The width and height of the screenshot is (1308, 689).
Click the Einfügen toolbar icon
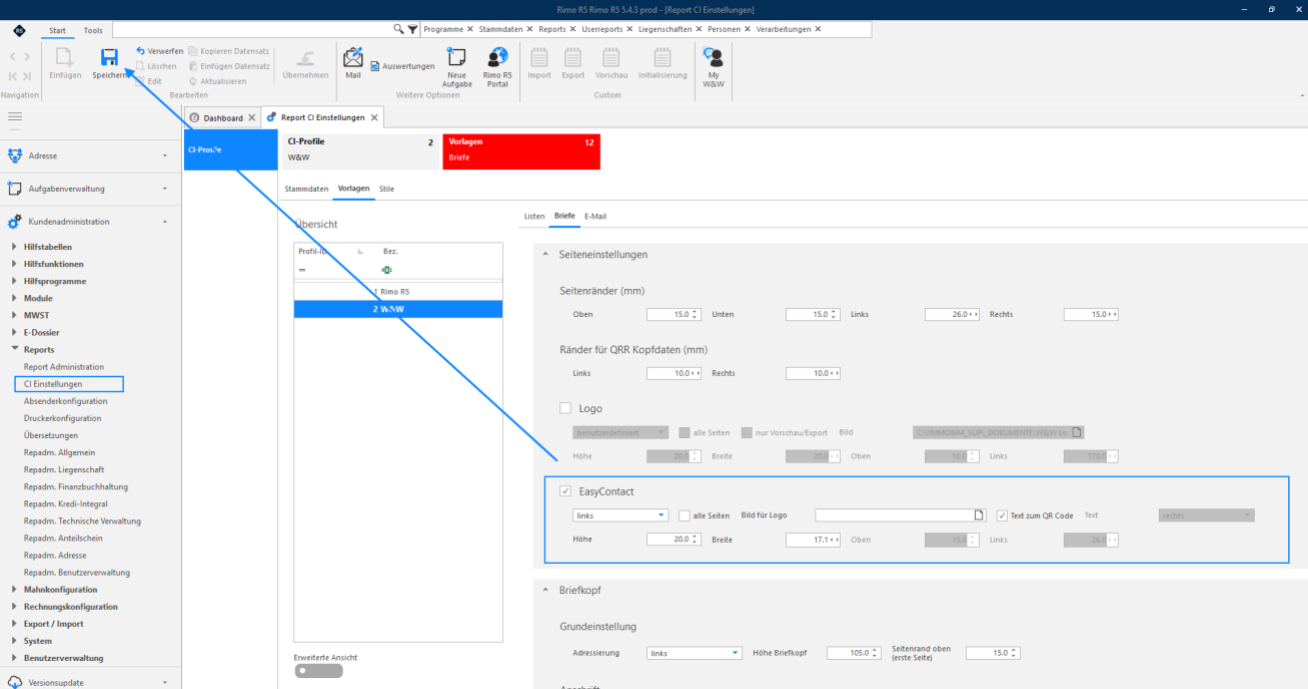click(65, 57)
